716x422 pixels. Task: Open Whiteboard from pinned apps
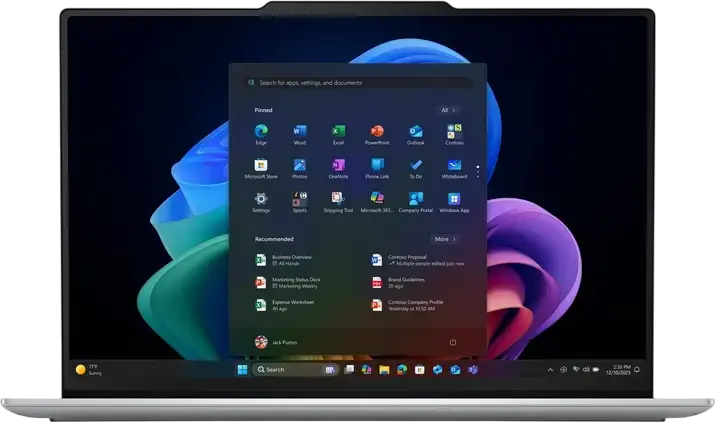click(454, 168)
